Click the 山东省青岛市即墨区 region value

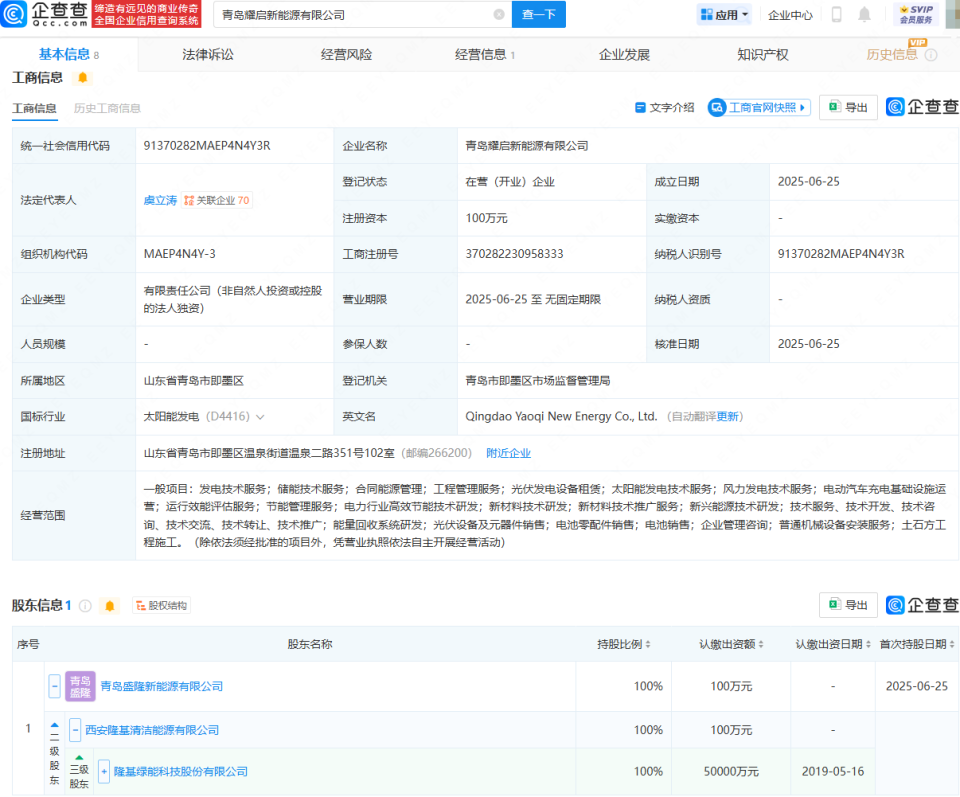coord(193,381)
